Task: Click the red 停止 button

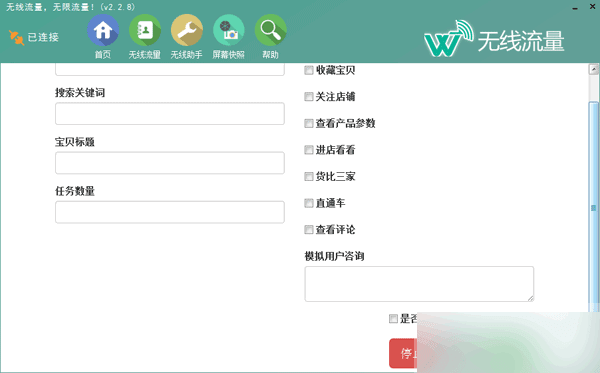Action: (x=403, y=353)
